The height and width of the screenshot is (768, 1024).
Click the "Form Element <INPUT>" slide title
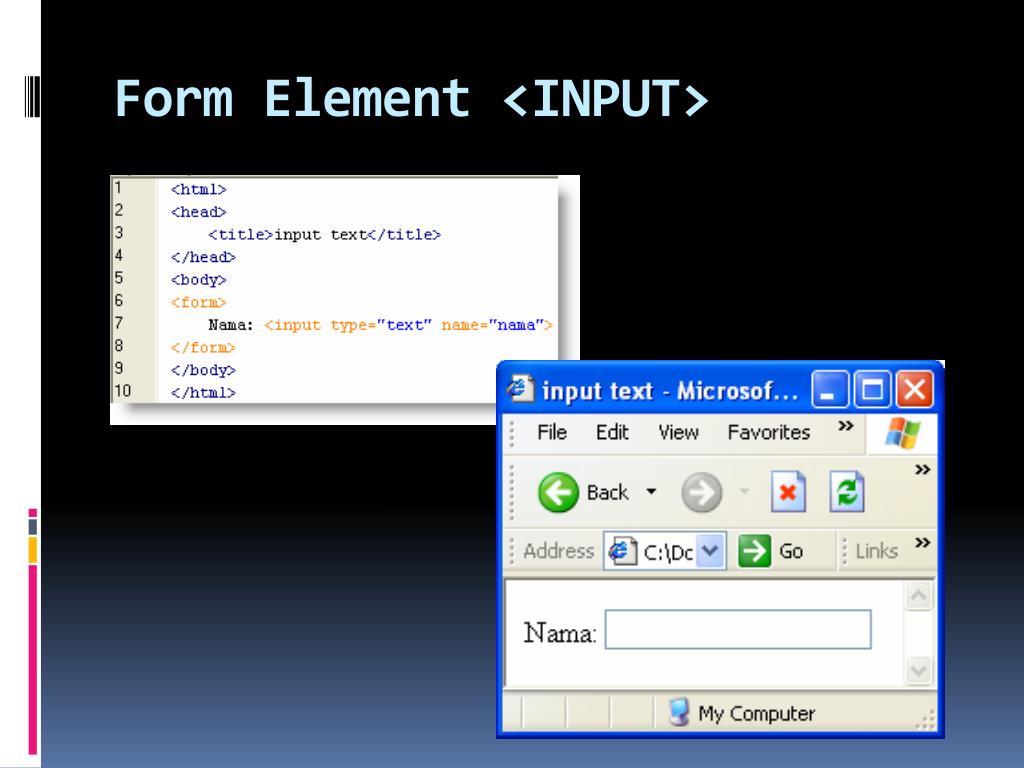click(411, 99)
